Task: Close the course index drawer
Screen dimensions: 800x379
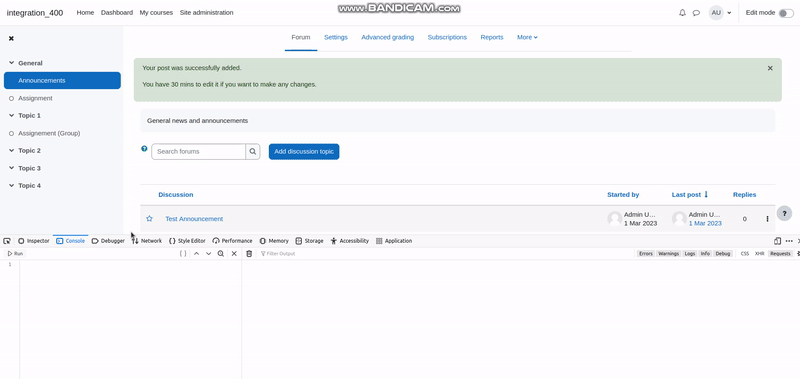Action: click(11, 38)
